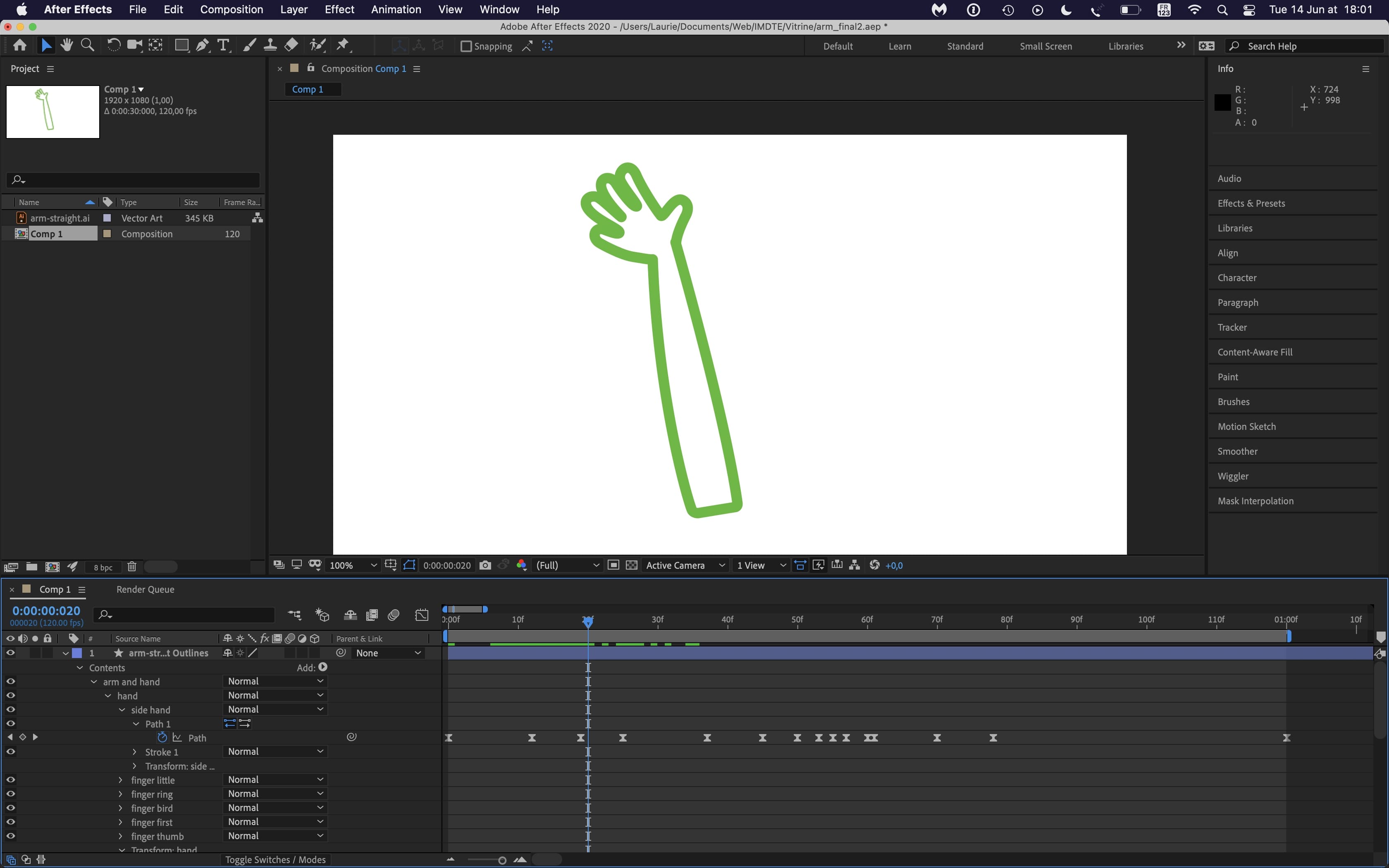Click the Take Snapshot camera icon
This screenshot has width=1389, height=868.
485,565
